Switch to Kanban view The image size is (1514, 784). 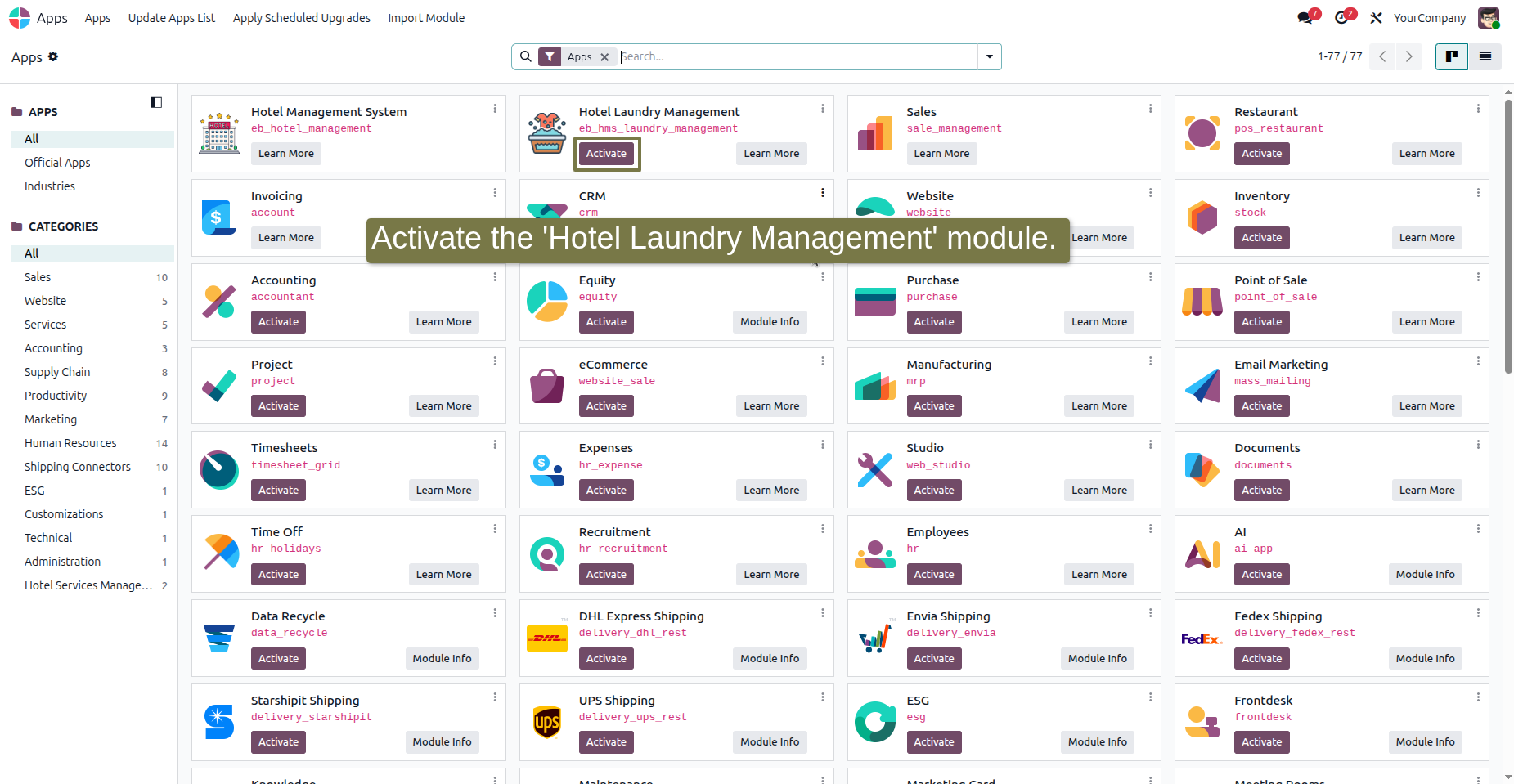tap(1452, 56)
